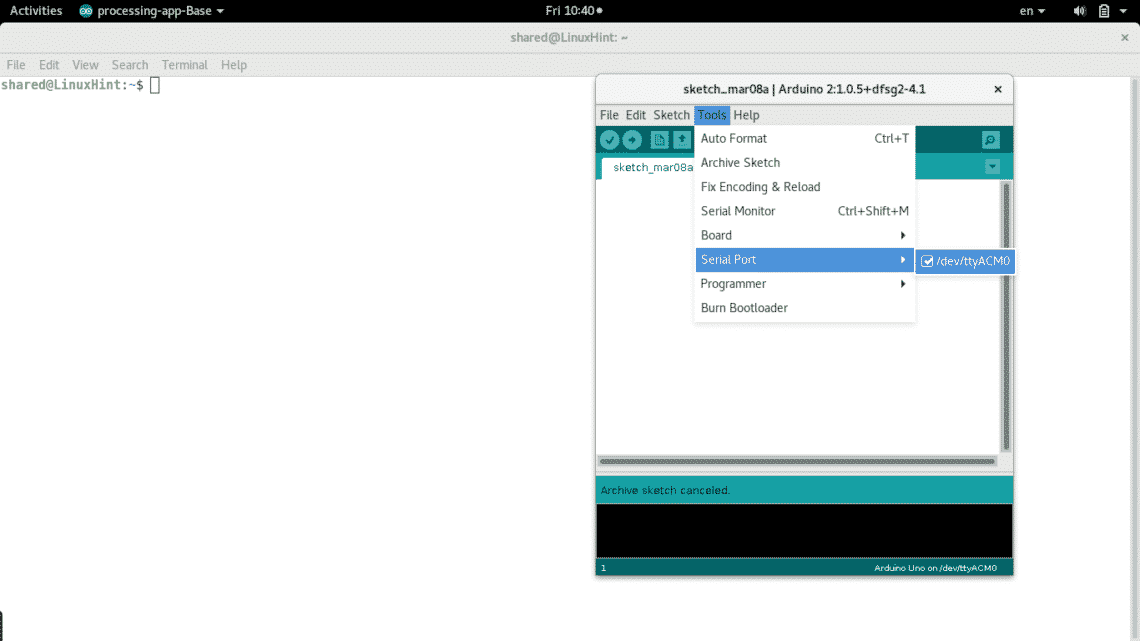Select the sketch_mar08a tab
The height and width of the screenshot is (641, 1140).
(x=649, y=167)
